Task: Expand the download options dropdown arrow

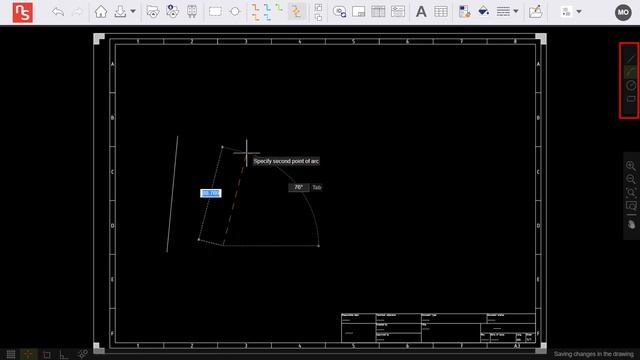Action: pos(133,11)
